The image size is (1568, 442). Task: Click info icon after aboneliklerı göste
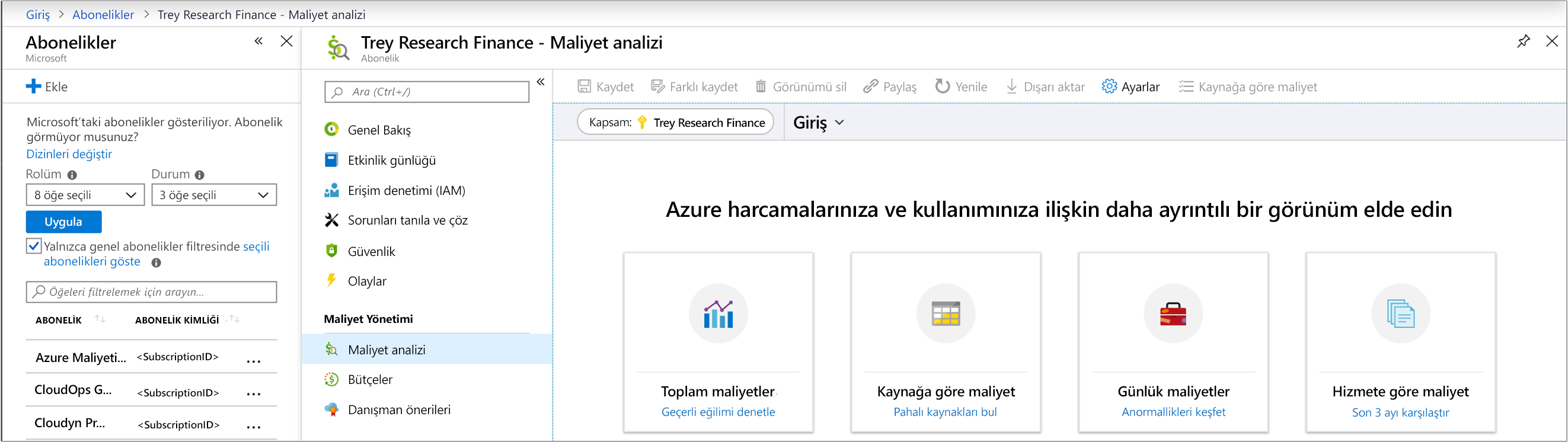click(157, 262)
